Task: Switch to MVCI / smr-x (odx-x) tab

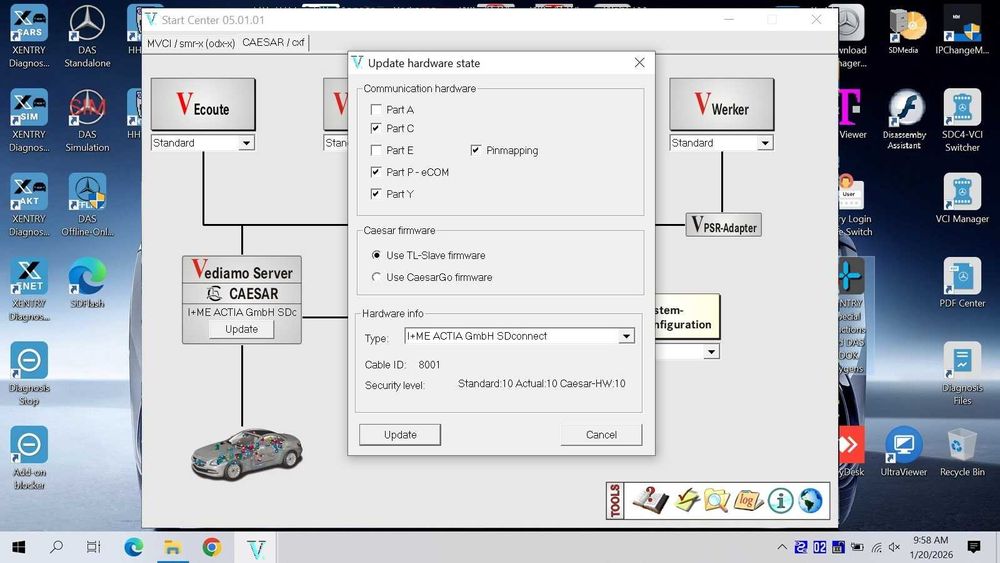Action: pos(191,43)
